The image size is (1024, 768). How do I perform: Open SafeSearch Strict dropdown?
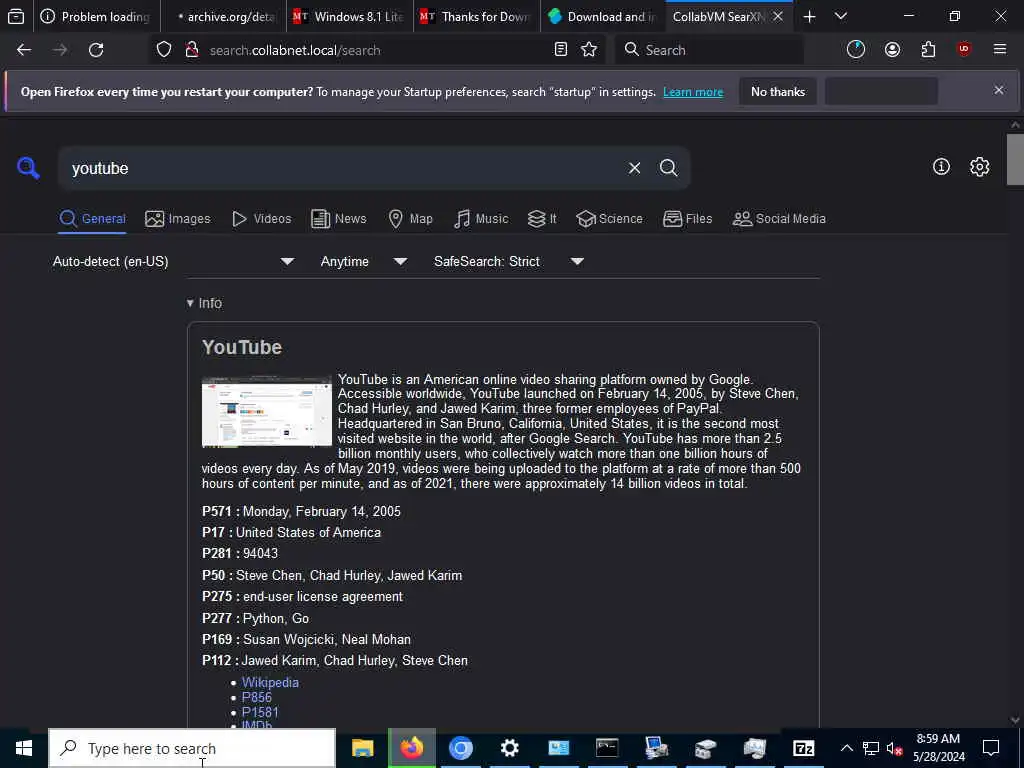coord(509,261)
